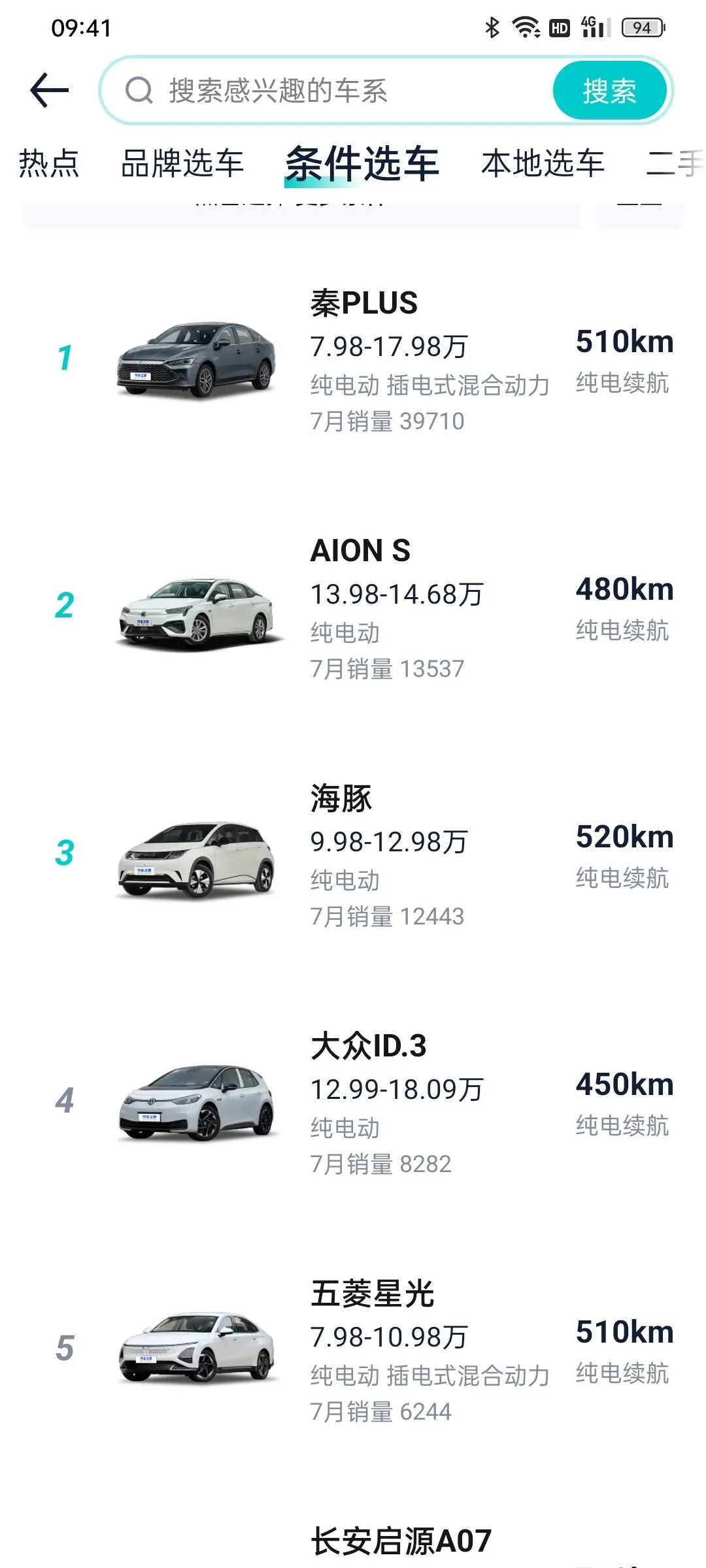Viewport: 706px width, 1568px height.
Task: Tap the battery indicator icon
Action: (x=643, y=27)
